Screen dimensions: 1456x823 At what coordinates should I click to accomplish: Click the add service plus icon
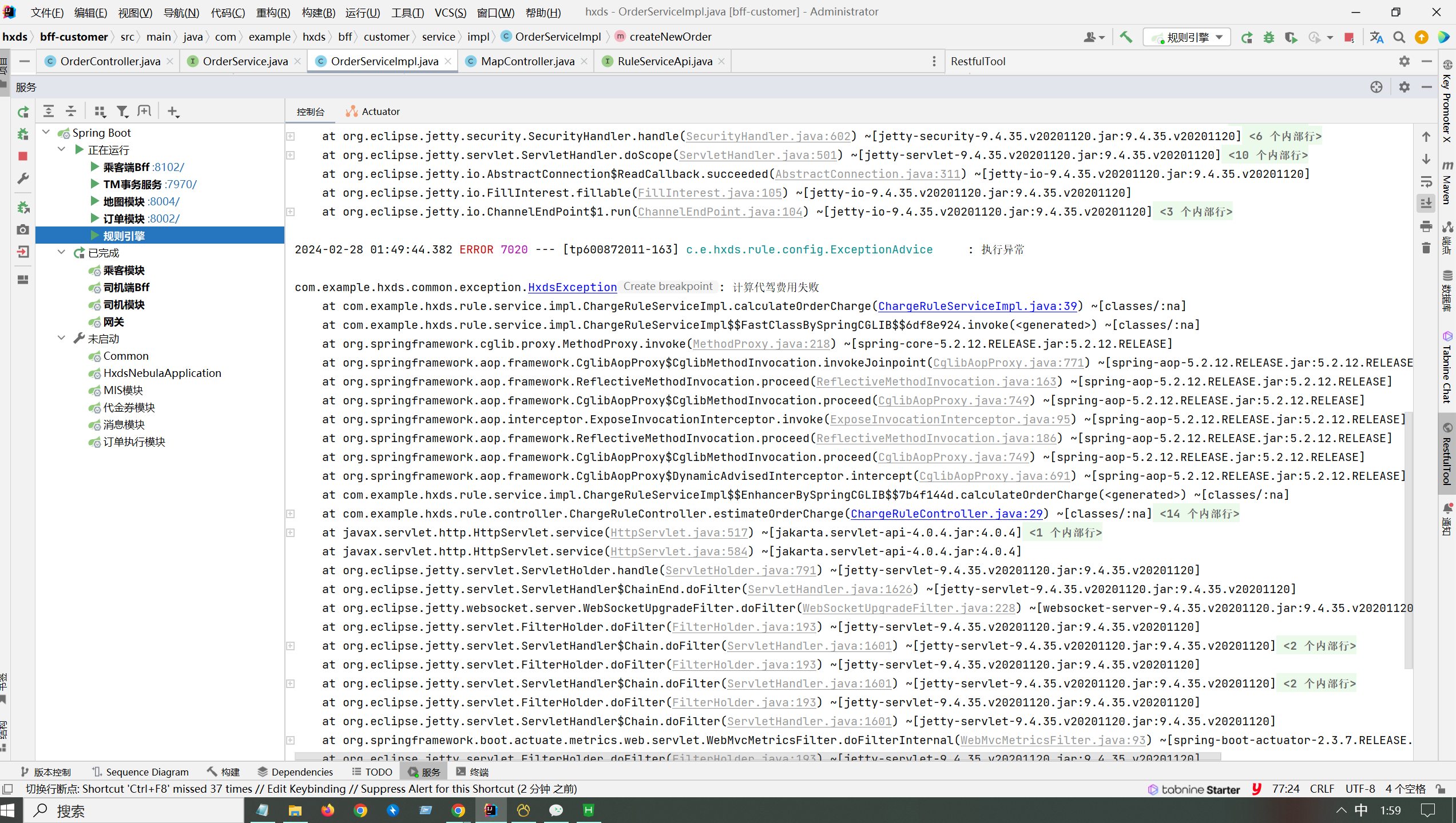pos(173,112)
